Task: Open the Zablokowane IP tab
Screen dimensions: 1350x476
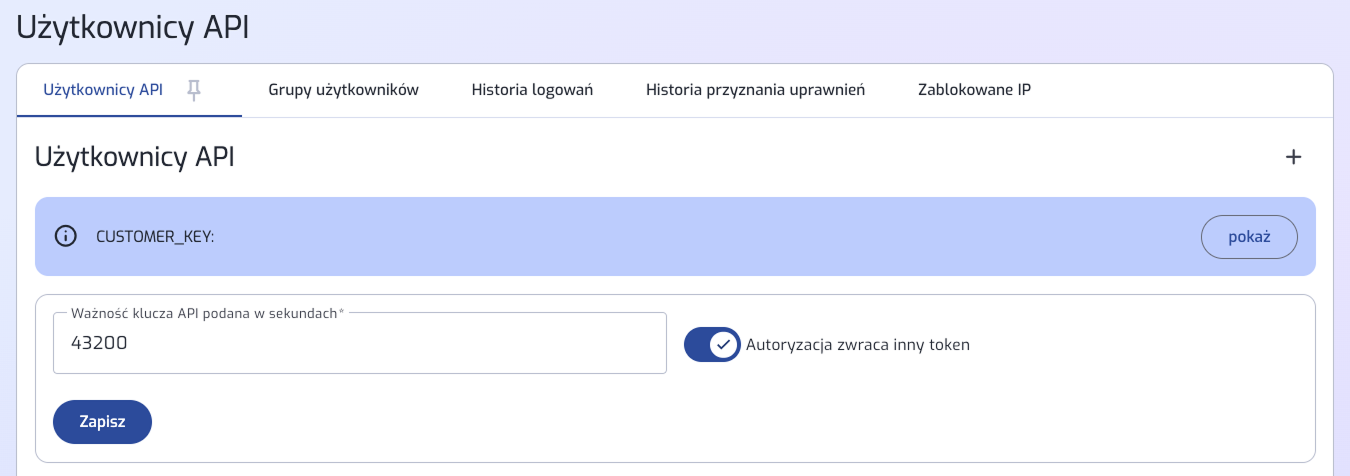Action: tap(974, 90)
